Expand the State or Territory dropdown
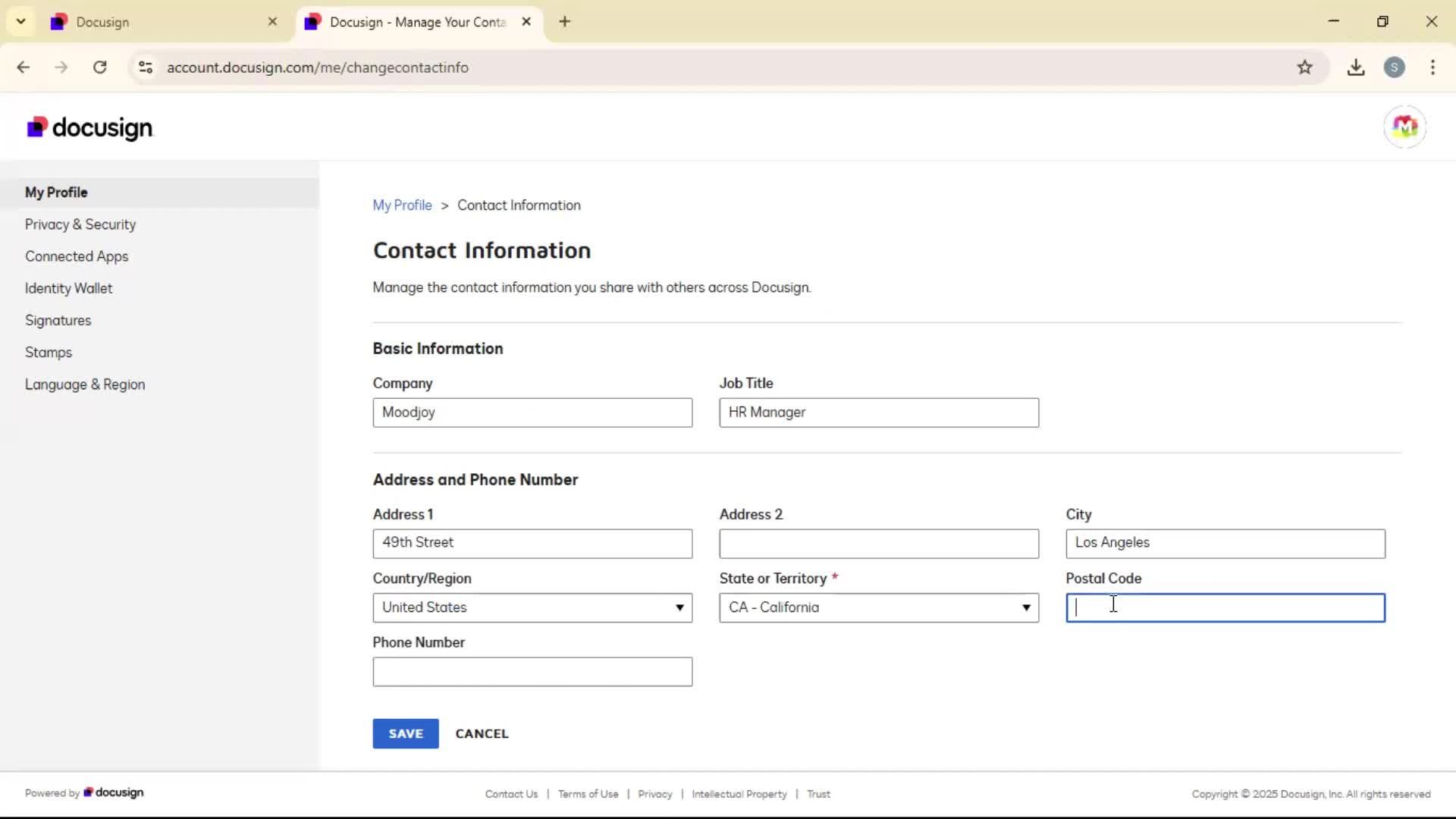The width and height of the screenshot is (1456, 819). point(879,608)
